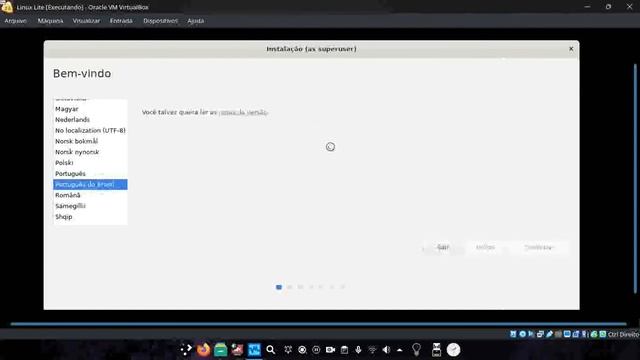
Task: Launch Firefox from the taskbar
Action: [203, 350]
